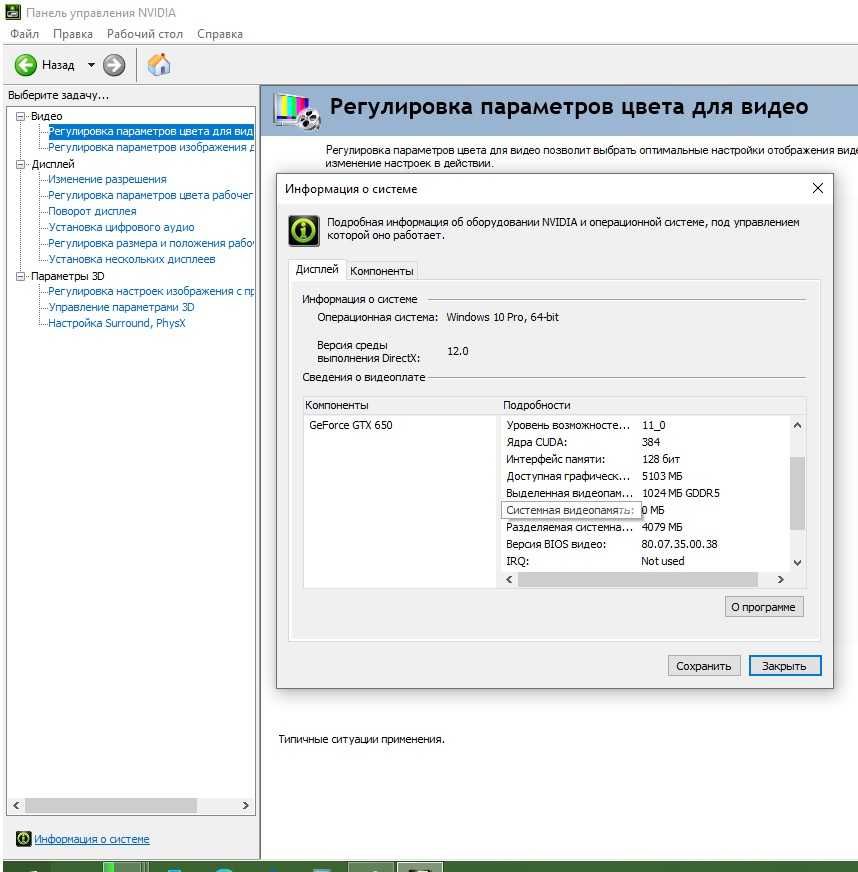Click the green info icon in the dialog

click(304, 230)
